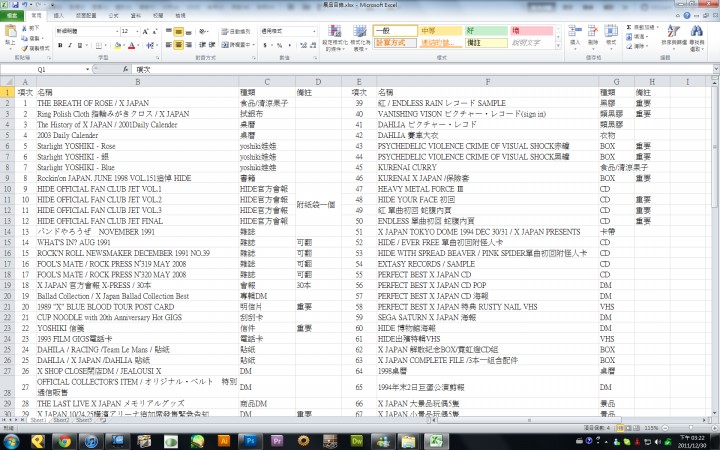
Task: Open the Merge & Center dropdown arrow
Action: coord(254,45)
